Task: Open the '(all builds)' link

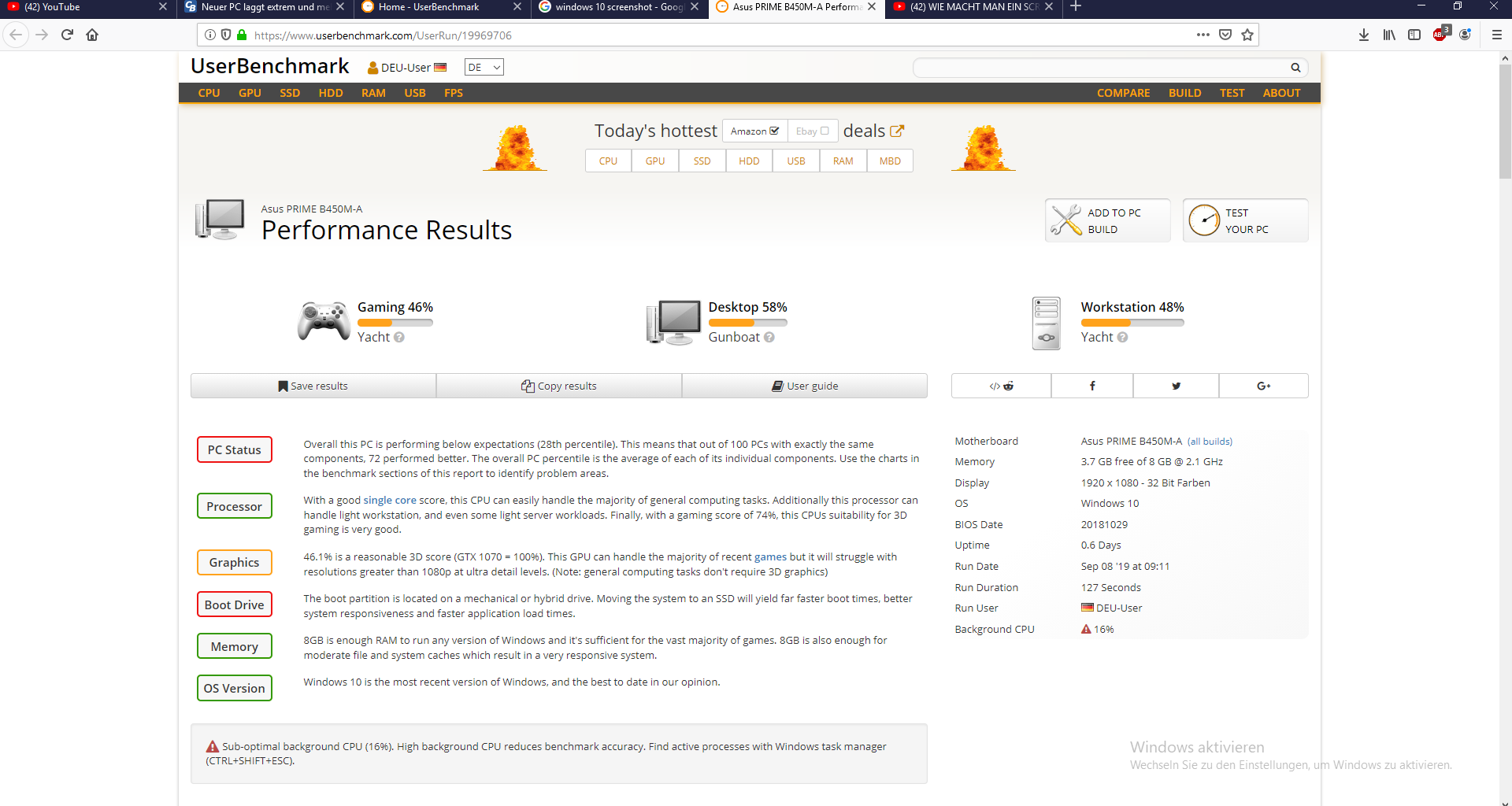Action: point(1210,442)
